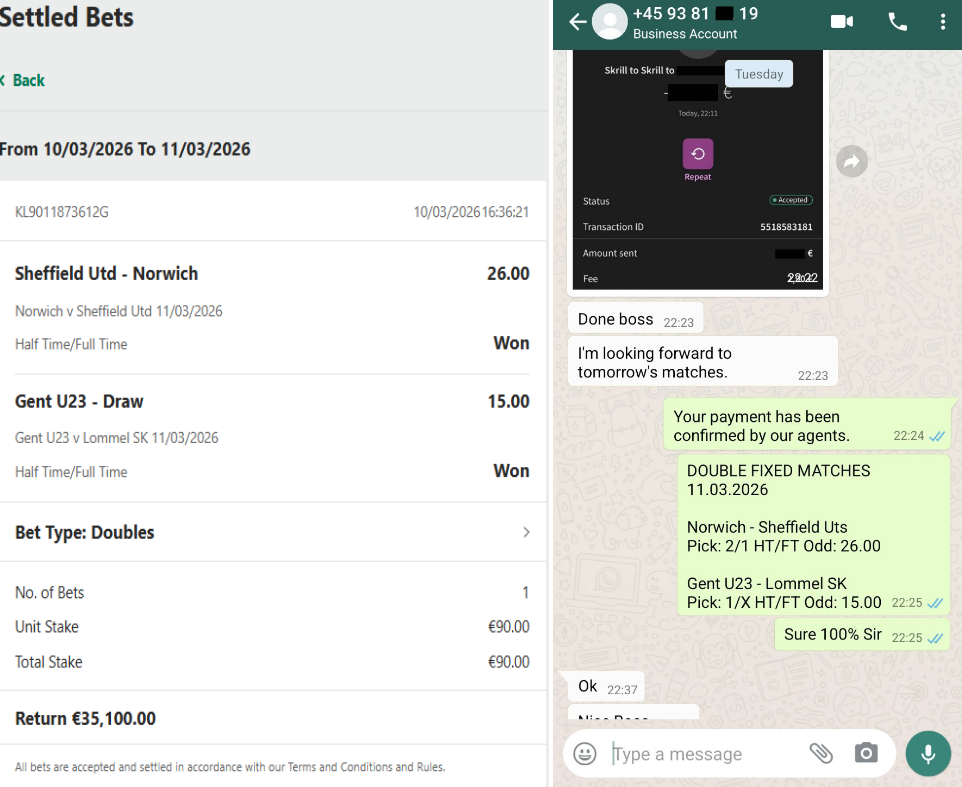The height and width of the screenshot is (787, 962).
Task: Tap the paperclip attach icon
Action: pyautogui.click(x=821, y=753)
